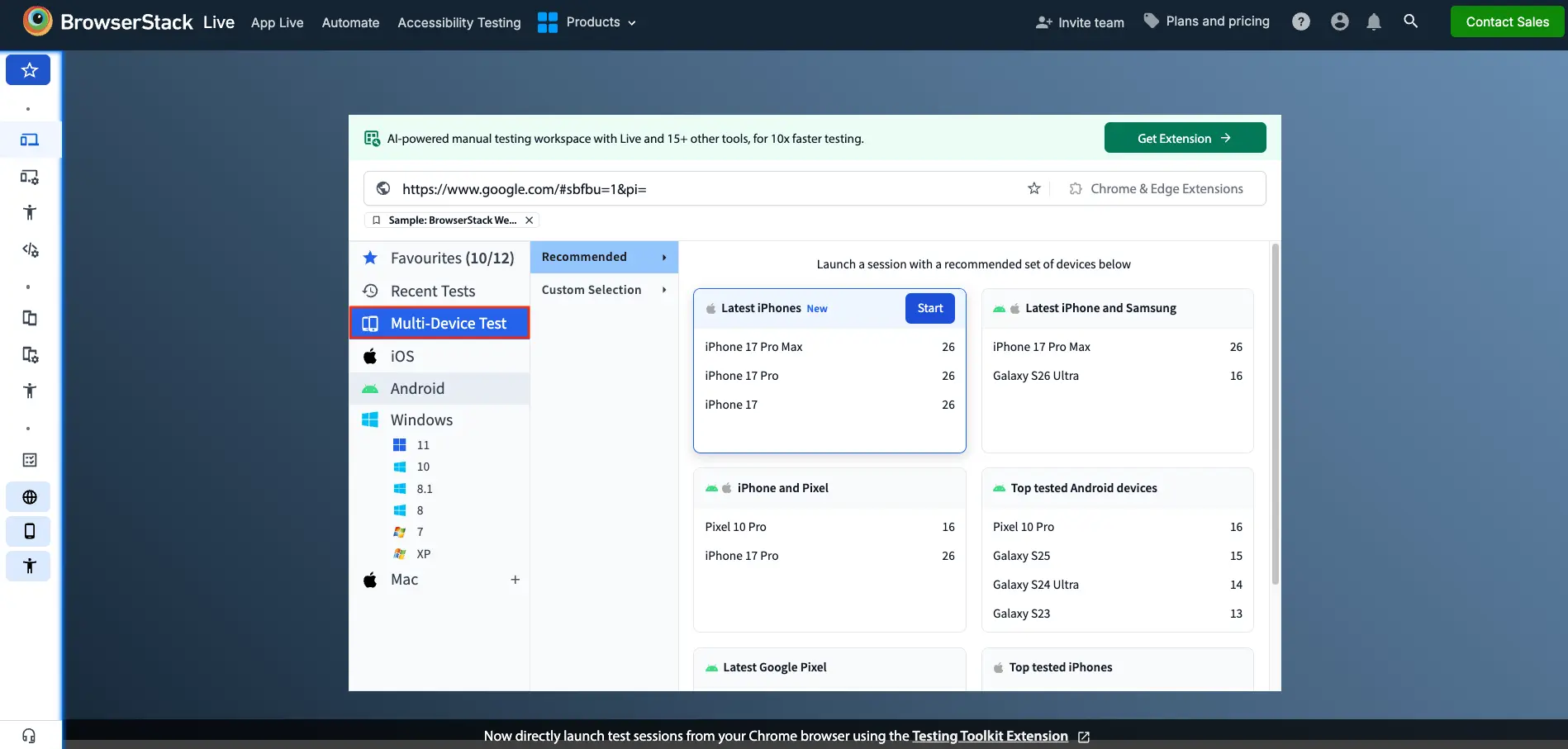Click Invite team link
1568x749 pixels.
1080,22
